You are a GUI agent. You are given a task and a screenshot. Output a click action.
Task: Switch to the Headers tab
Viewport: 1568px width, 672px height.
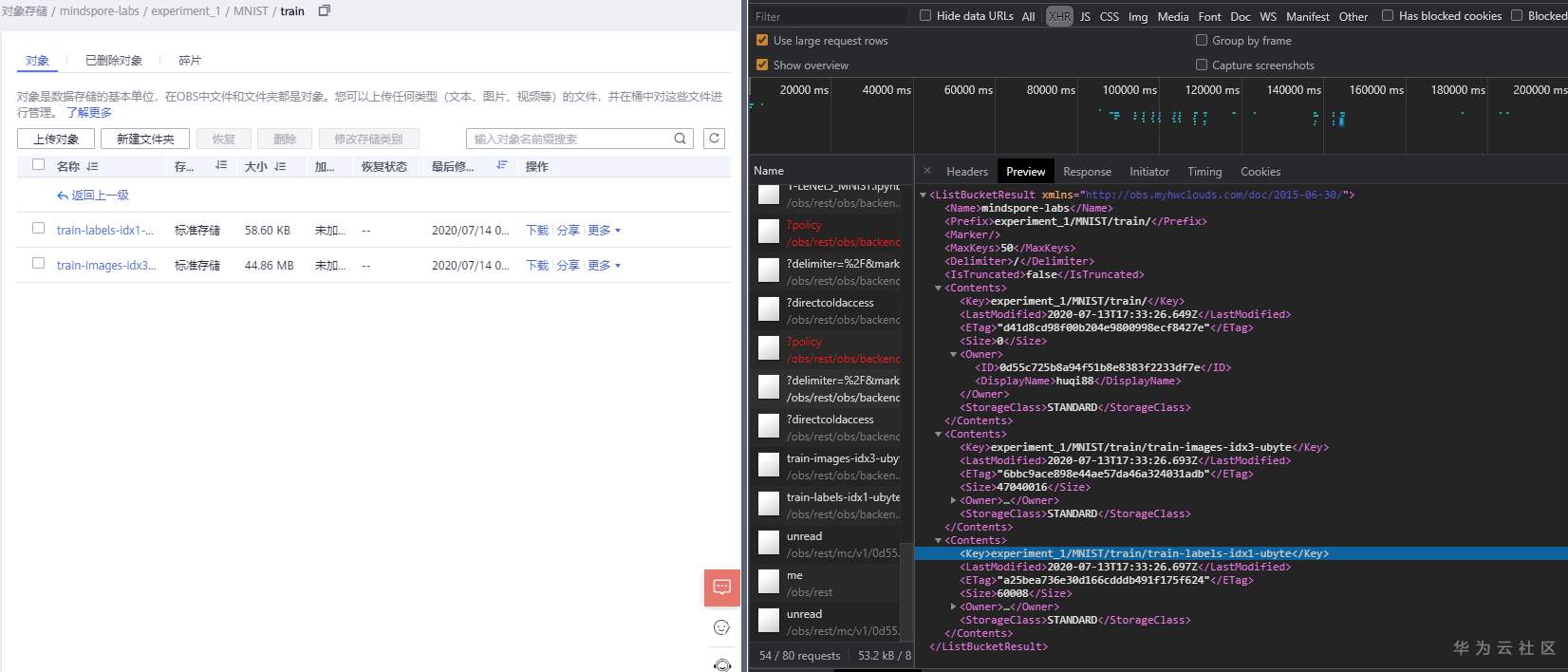967,172
